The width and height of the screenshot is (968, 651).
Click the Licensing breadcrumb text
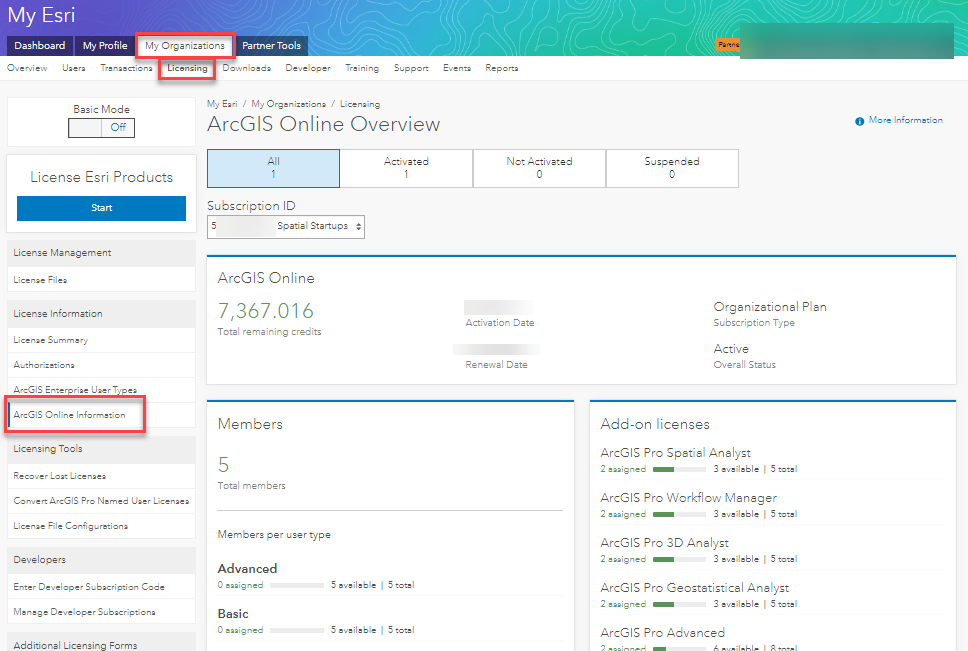pyautogui.click(x=360, y=104)
